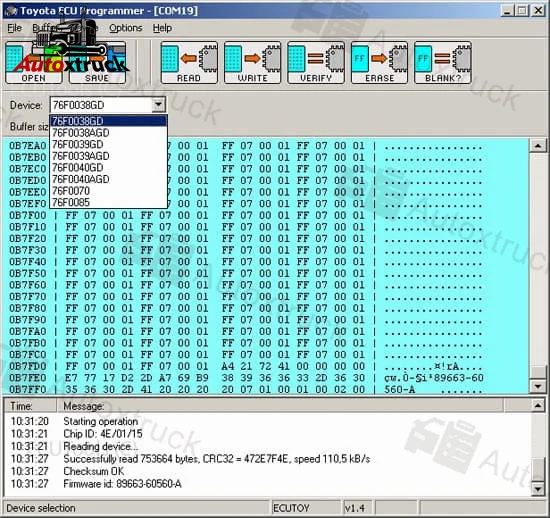
Task: Select 76F0085 device entry
Action: [108, 202]
